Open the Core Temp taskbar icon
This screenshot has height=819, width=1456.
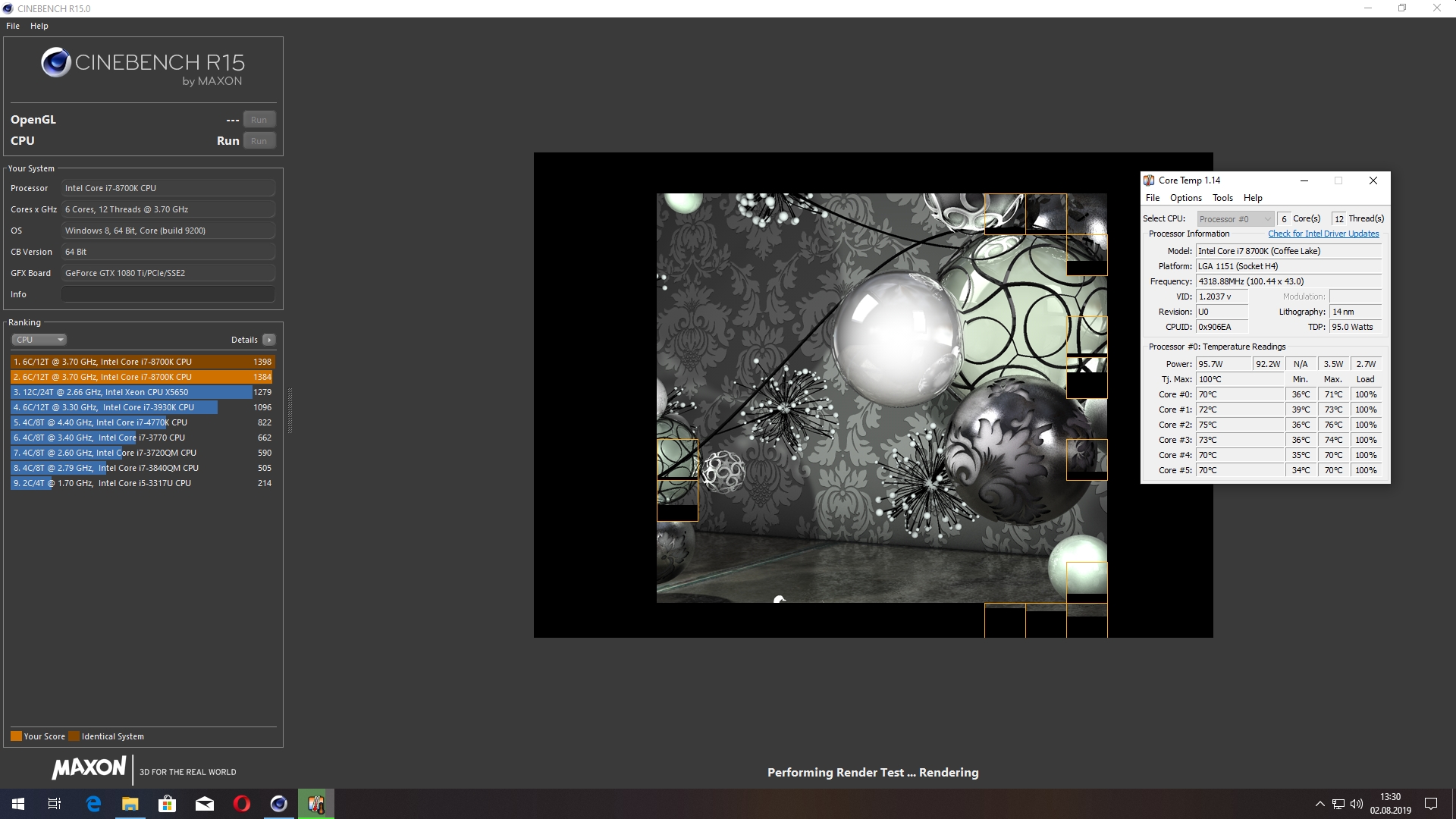pos(316,804)
